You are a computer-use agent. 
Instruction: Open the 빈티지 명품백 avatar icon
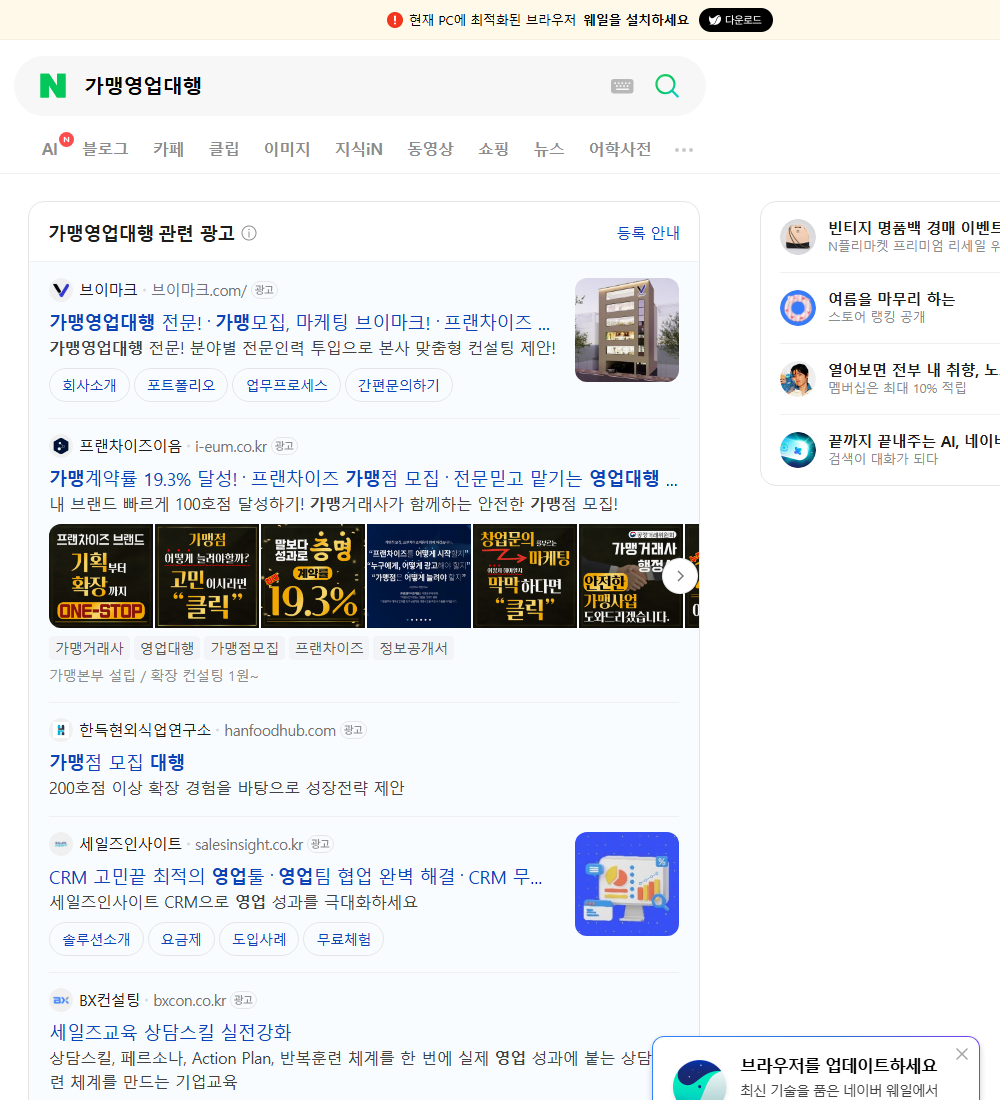pos(798,236)
